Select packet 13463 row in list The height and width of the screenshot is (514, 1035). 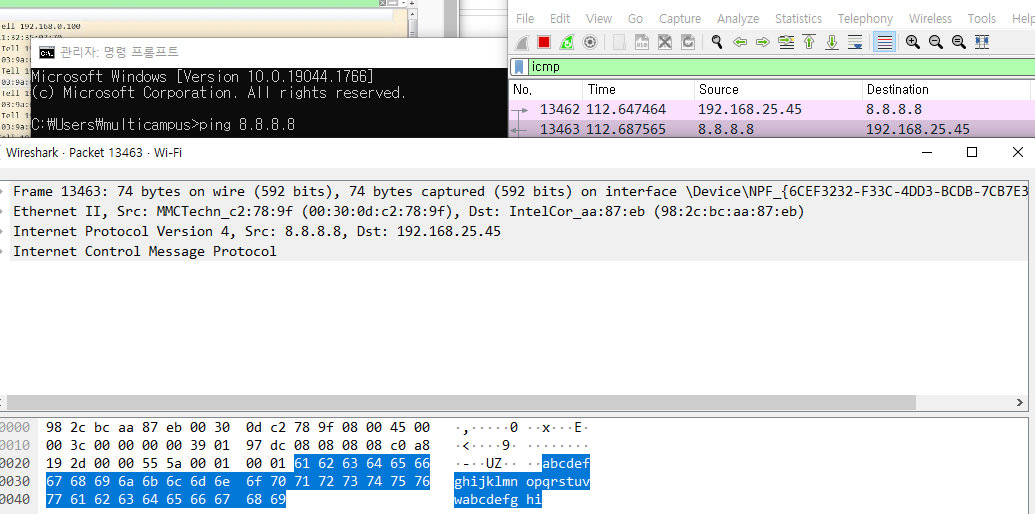pos(772,129)
